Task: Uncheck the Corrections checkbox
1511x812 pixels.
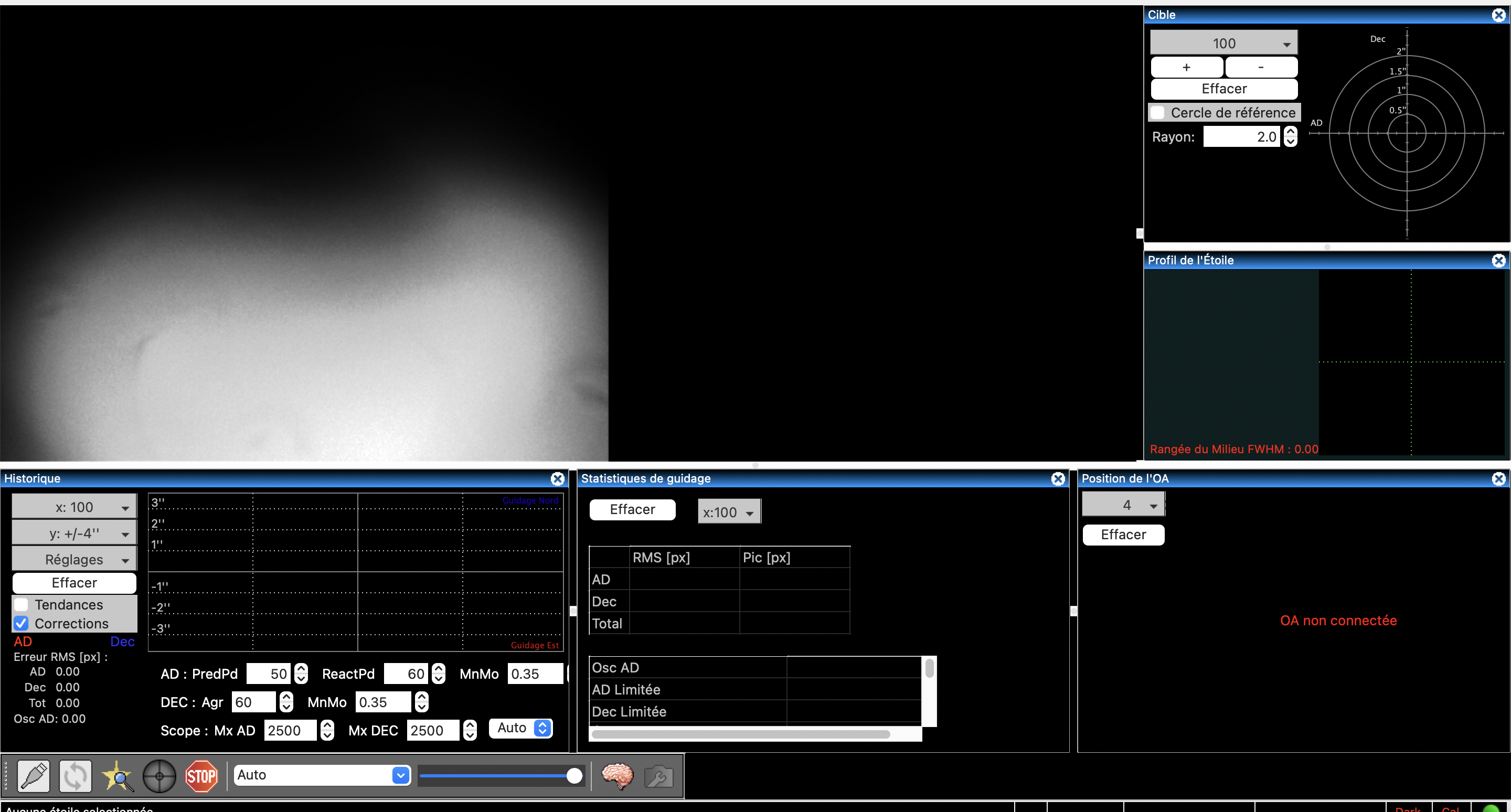Action: point(21,623)
